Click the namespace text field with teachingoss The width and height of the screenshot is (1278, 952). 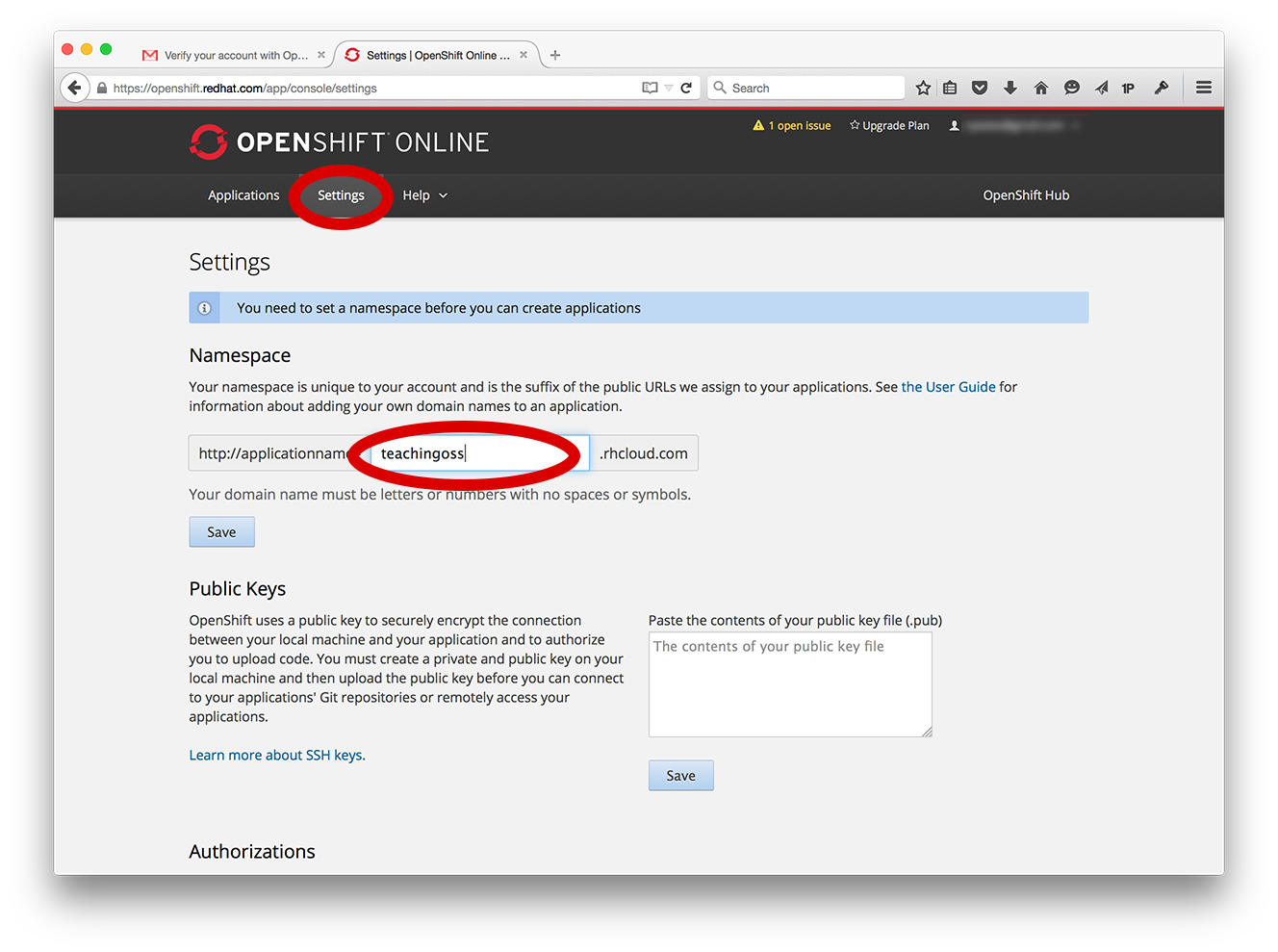click(x=479, y=453)
